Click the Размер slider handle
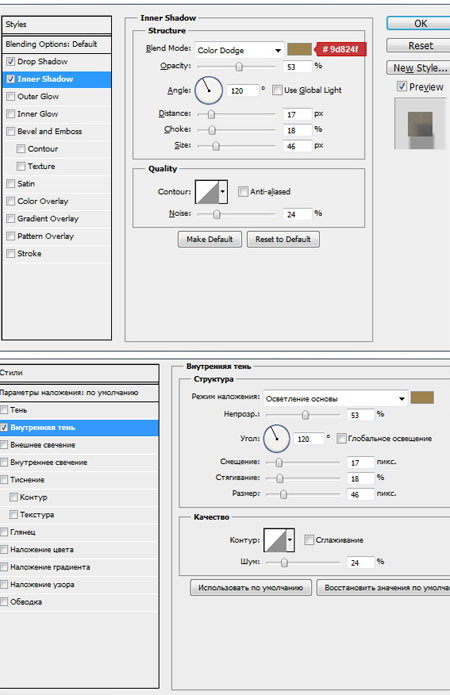This screenshot has height=695, width=450. pos(283,495)
